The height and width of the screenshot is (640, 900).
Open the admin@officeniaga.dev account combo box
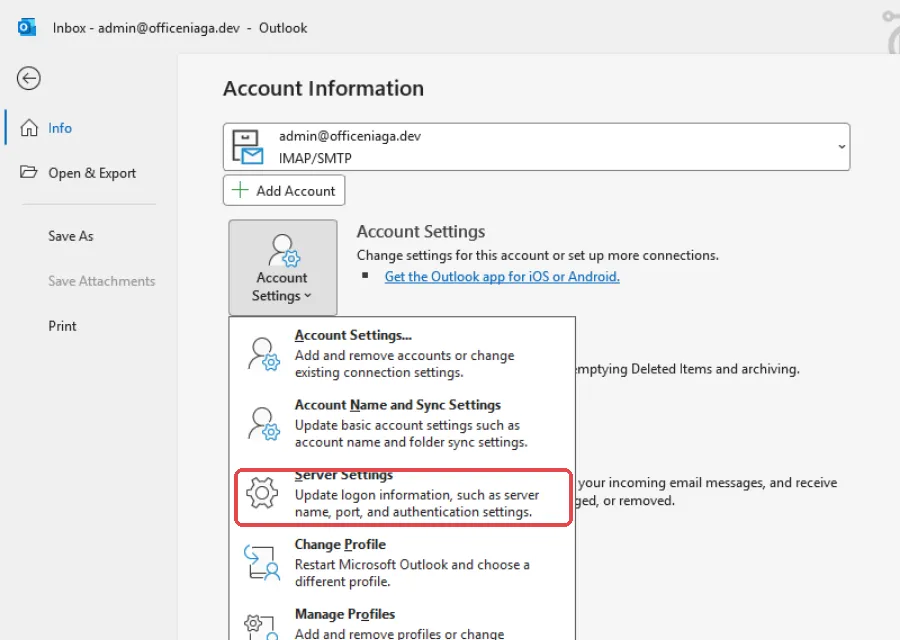pyautogui.click(x=536, y=147)
